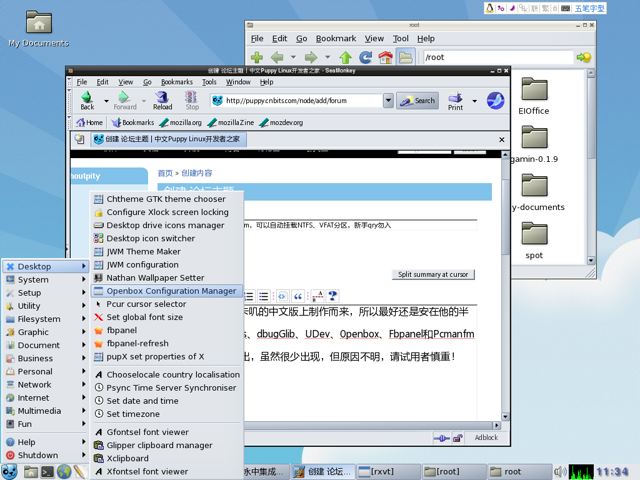
Task: Click Home on the bookmarks toolbar
Action: 90,122
